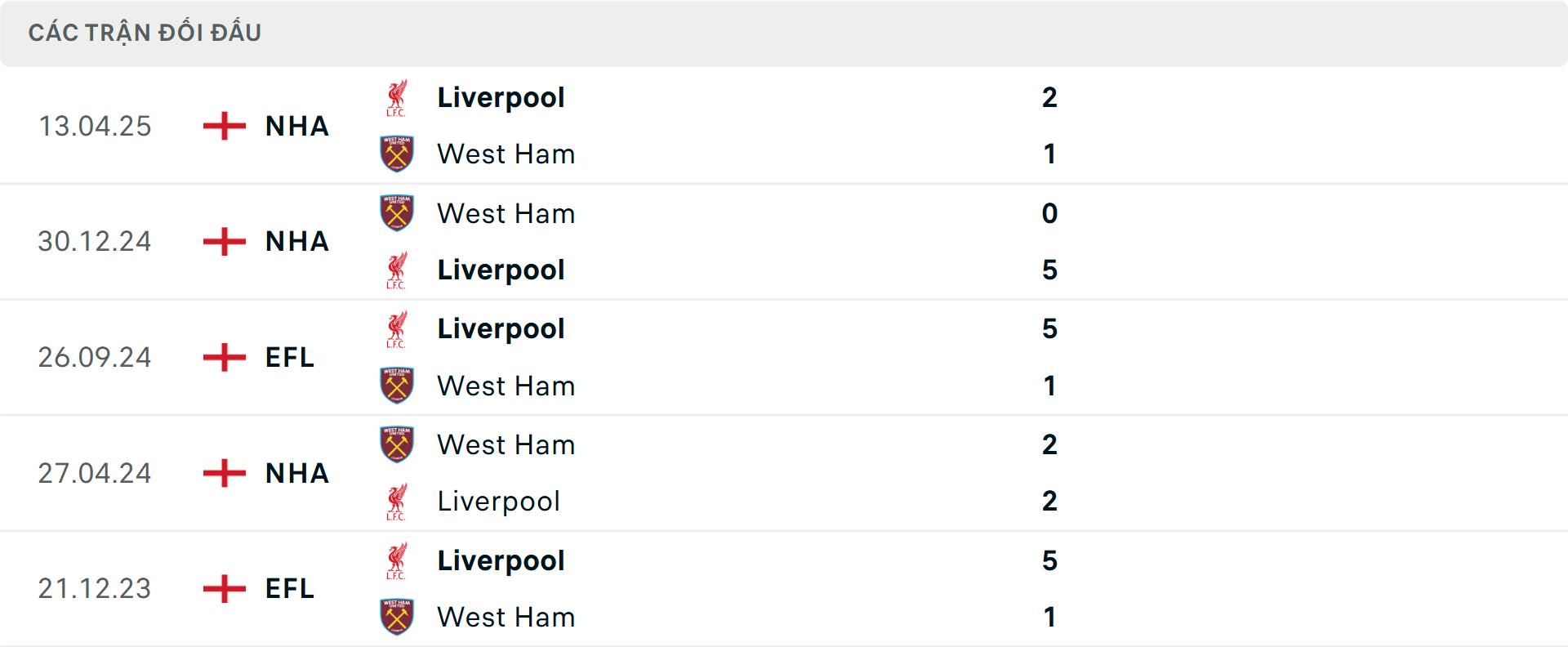This screenshot has width=1568, height=647.
Task: Click the CÁC TRẬN ĐỐI ĐẤU section header
Action: tap(145, 32)
